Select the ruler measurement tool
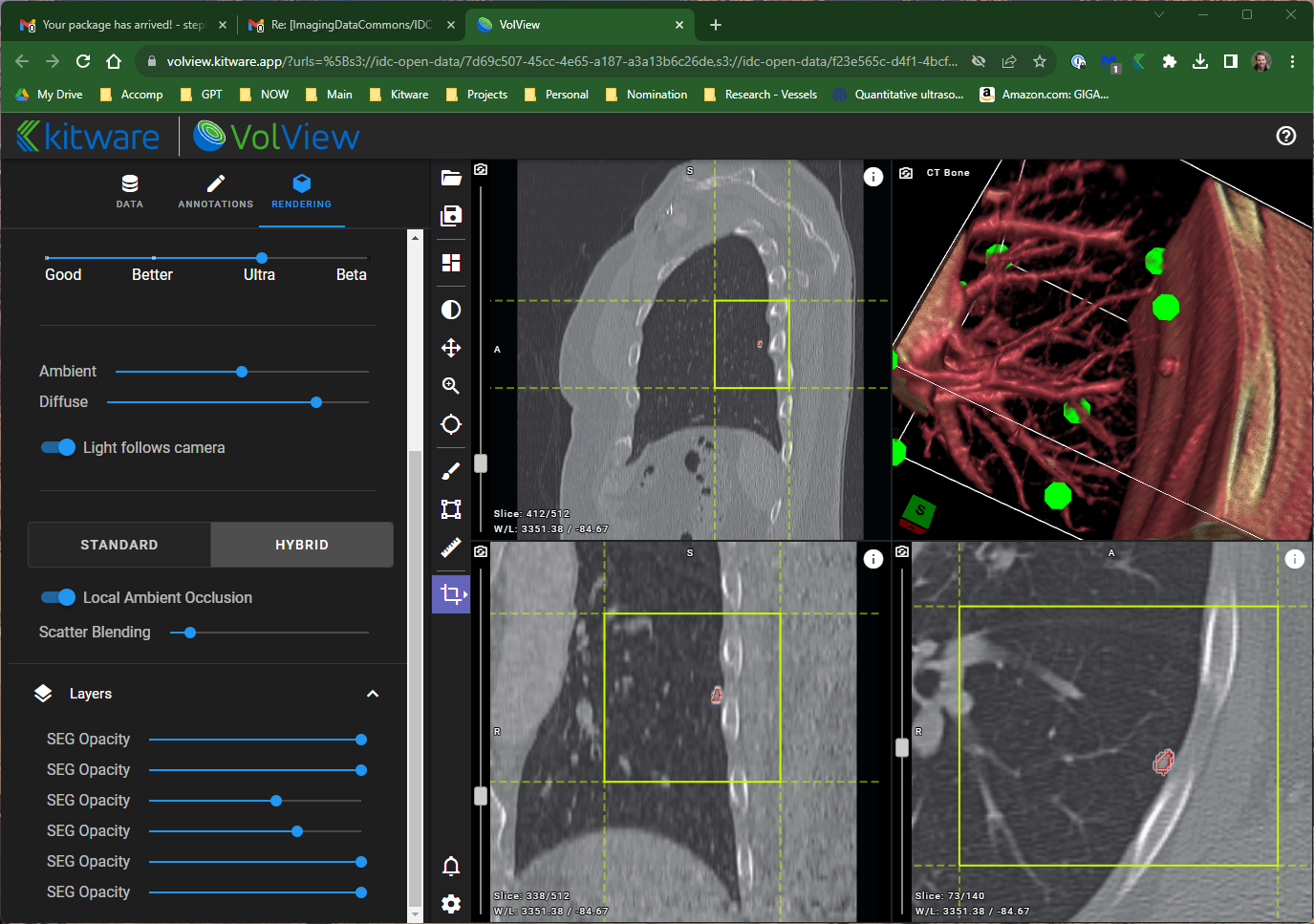Viewport: 1314px width, 924px height. click(451, 548)
